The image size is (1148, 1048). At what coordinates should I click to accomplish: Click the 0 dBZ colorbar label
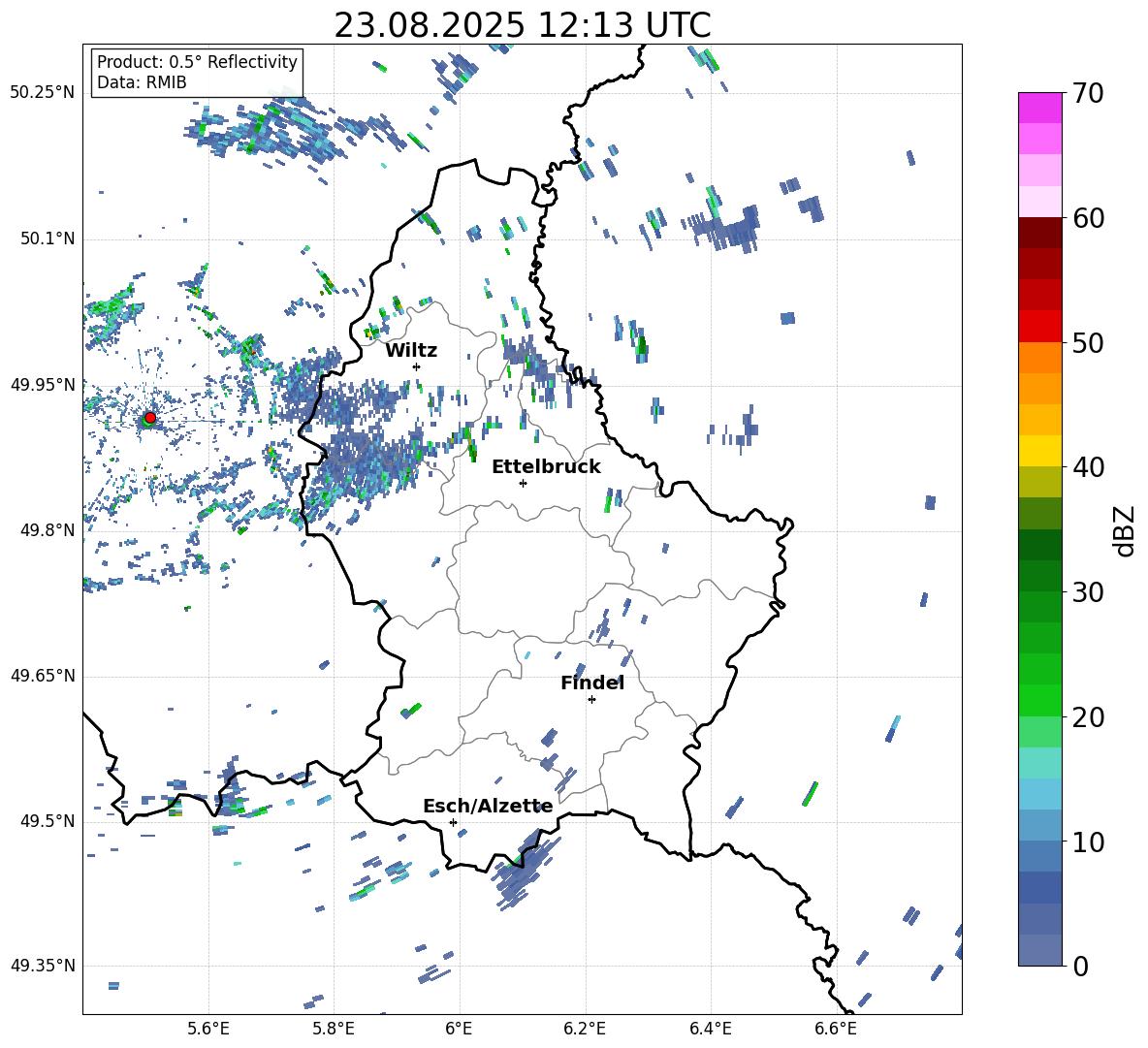coord(1080,966)
